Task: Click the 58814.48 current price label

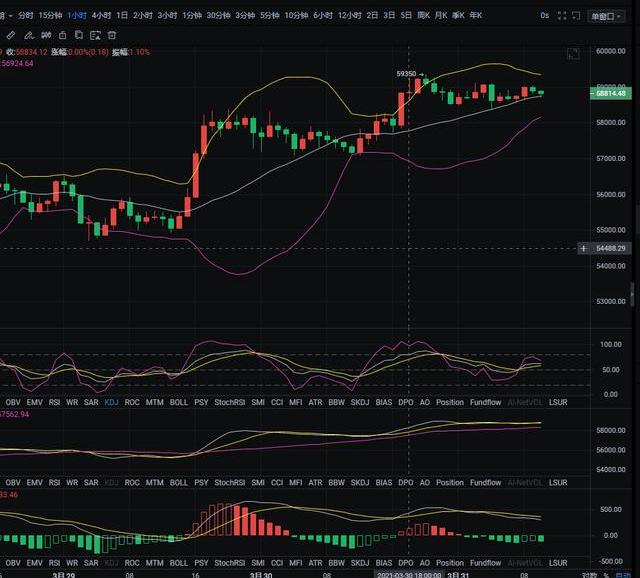Action: 609,93
